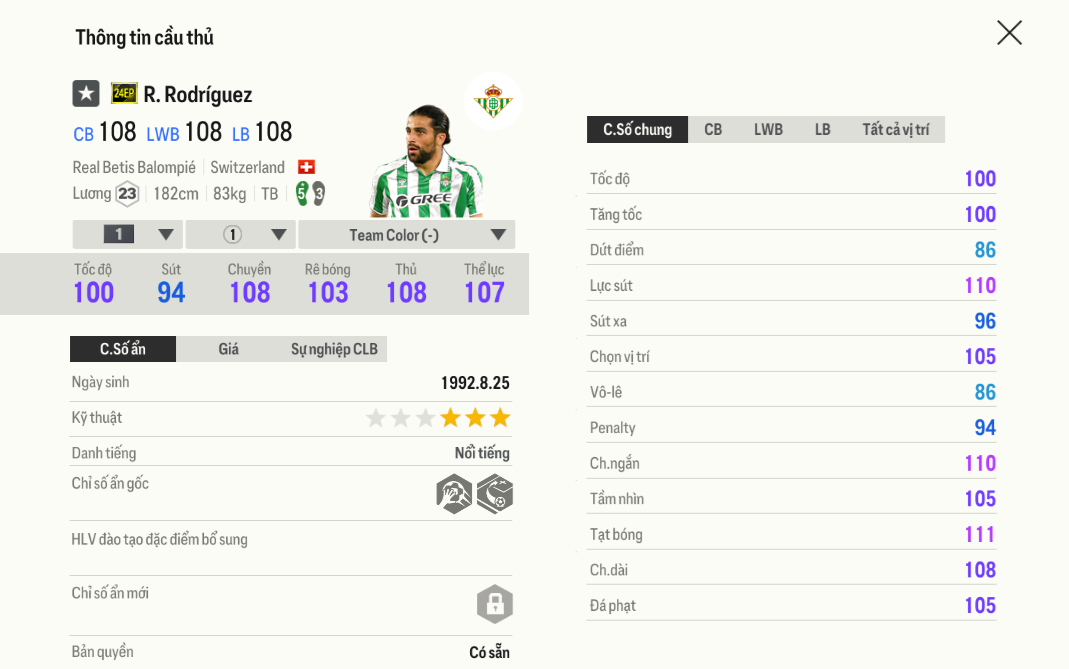Image resolution: width=1069 pixels, height=669 pixels.
Task: Click the Real Betis Balompié club name
Action: point(134,167)
